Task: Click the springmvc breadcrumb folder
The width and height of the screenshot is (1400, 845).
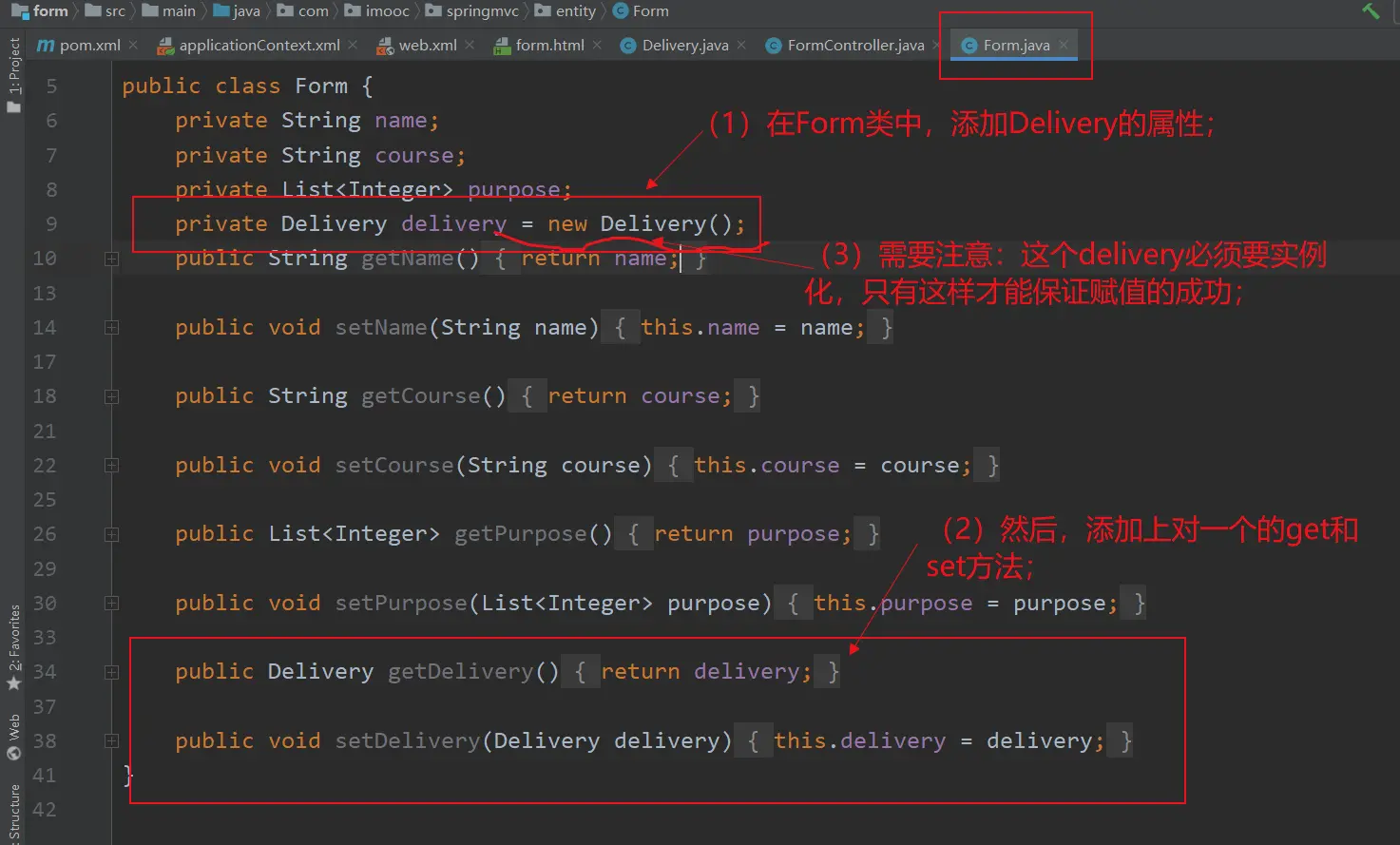Action: (482, 11)
